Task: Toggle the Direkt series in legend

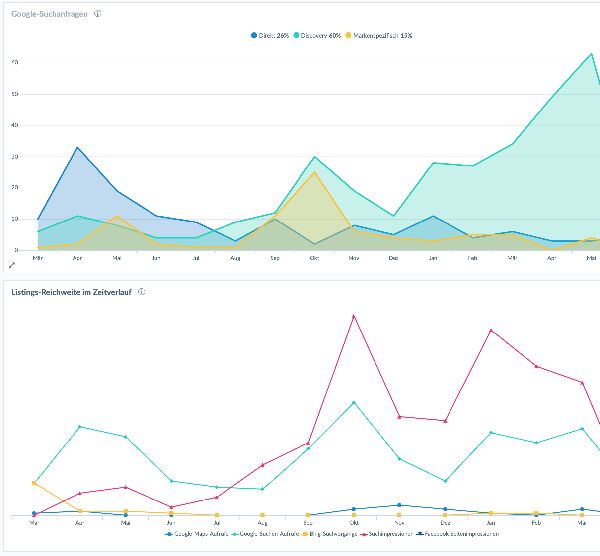Action: point(268,35)
